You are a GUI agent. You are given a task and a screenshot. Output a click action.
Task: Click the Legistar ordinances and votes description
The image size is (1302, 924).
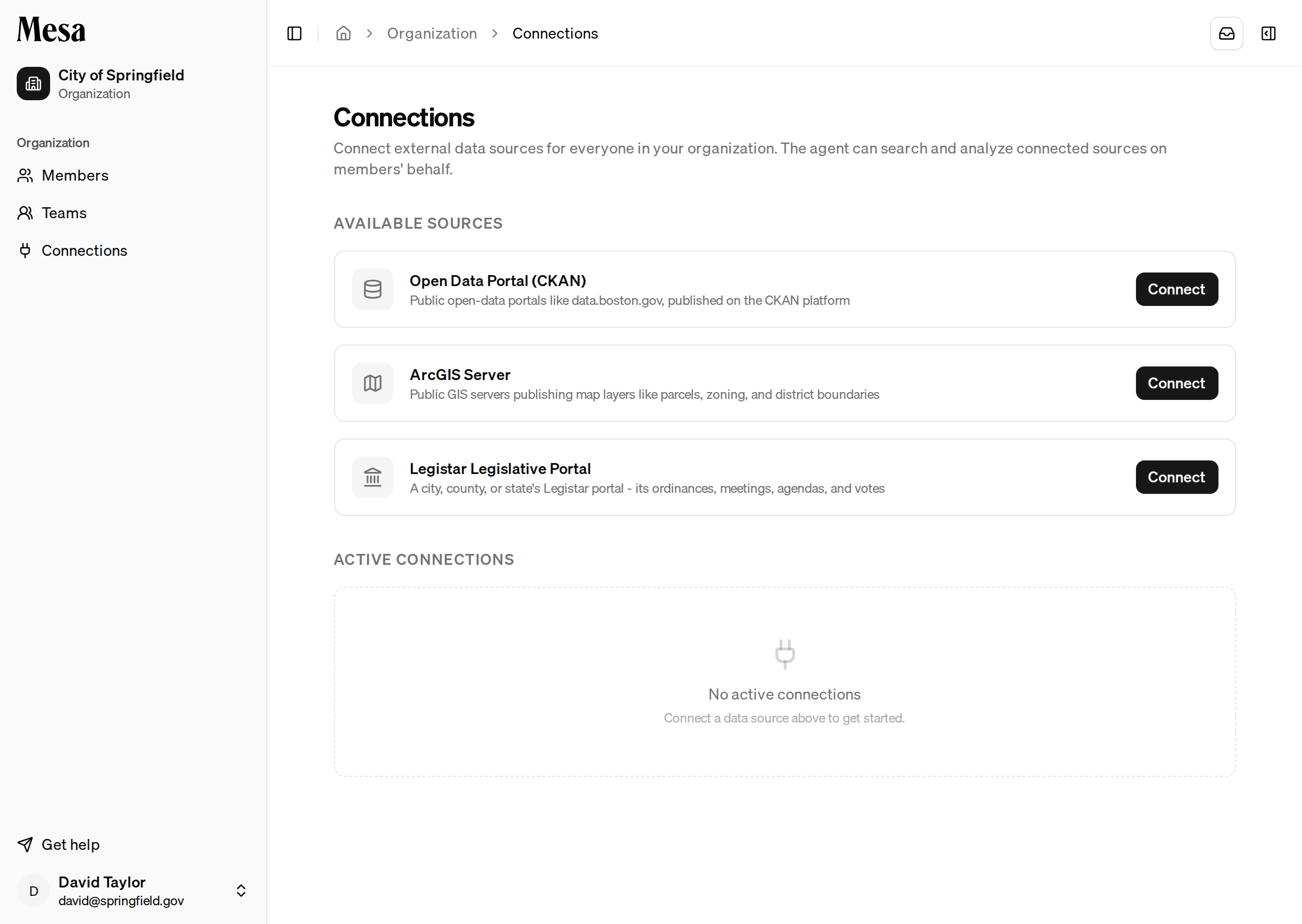[647, 488]
